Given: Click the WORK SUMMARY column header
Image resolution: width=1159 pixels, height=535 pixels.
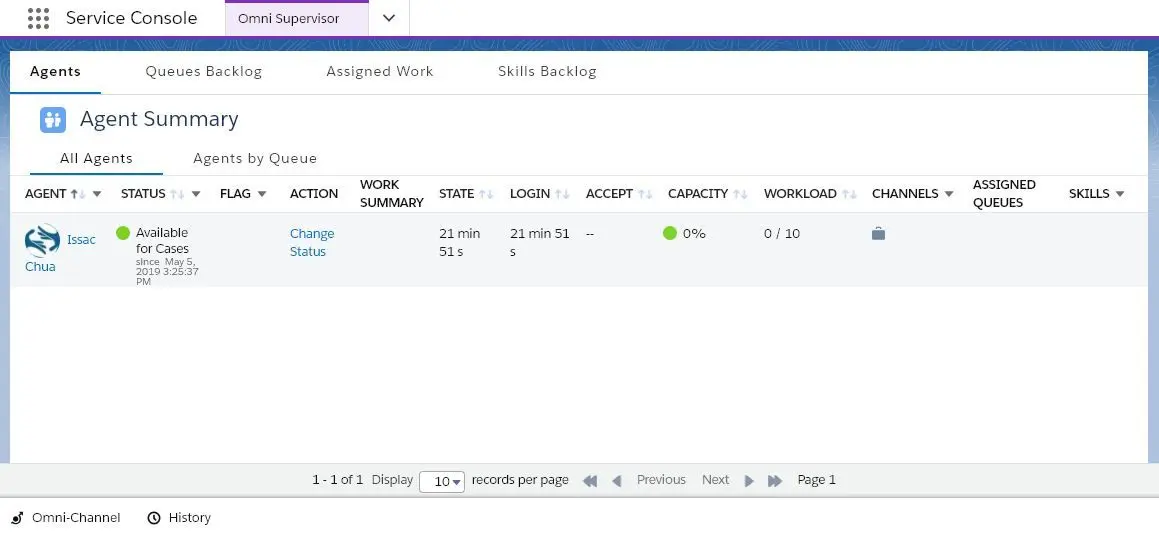Looking at the screenshot, I should point(392,194).
